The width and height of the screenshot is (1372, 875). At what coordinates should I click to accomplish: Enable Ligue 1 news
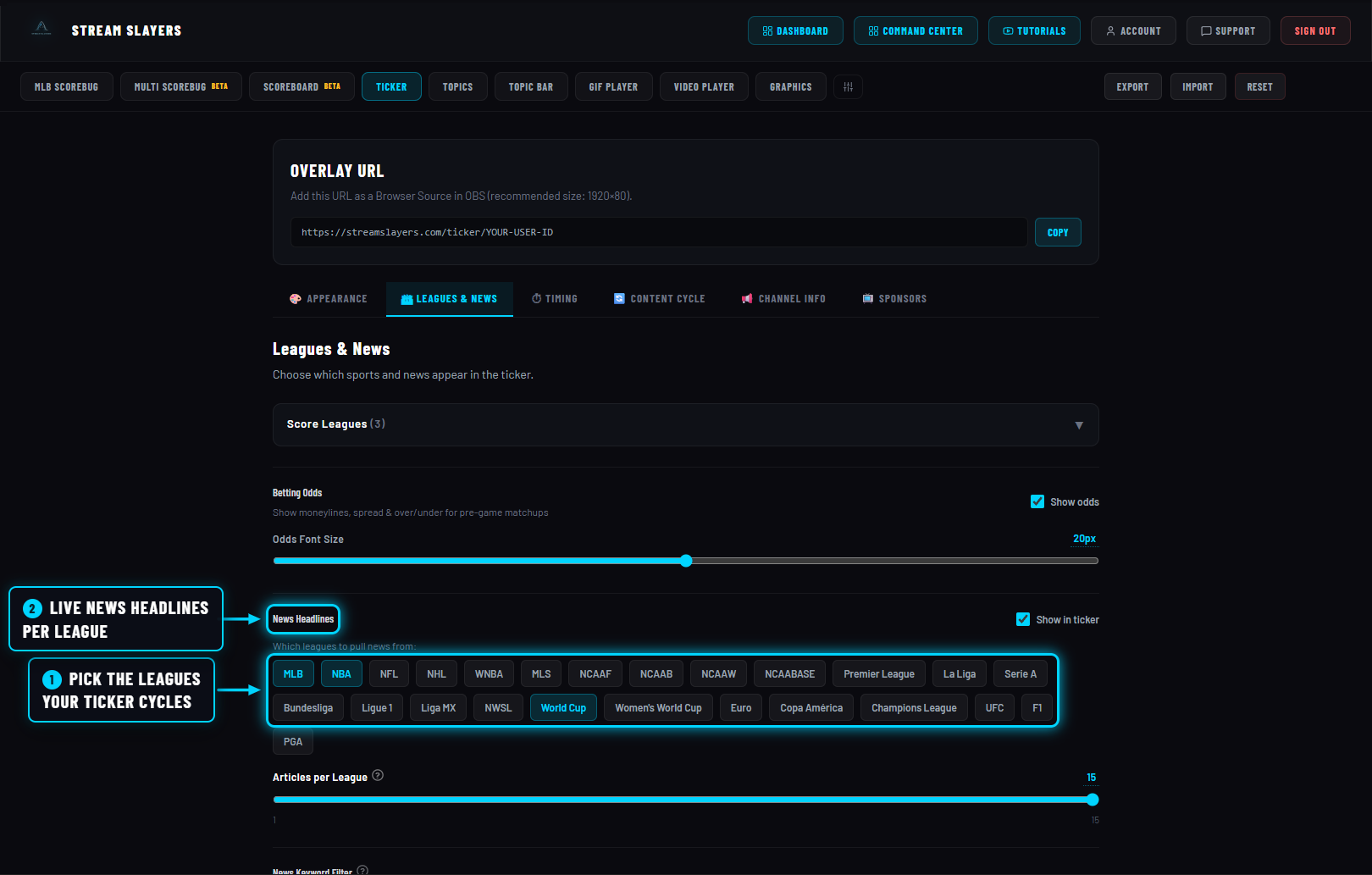[x=377, y=708]
